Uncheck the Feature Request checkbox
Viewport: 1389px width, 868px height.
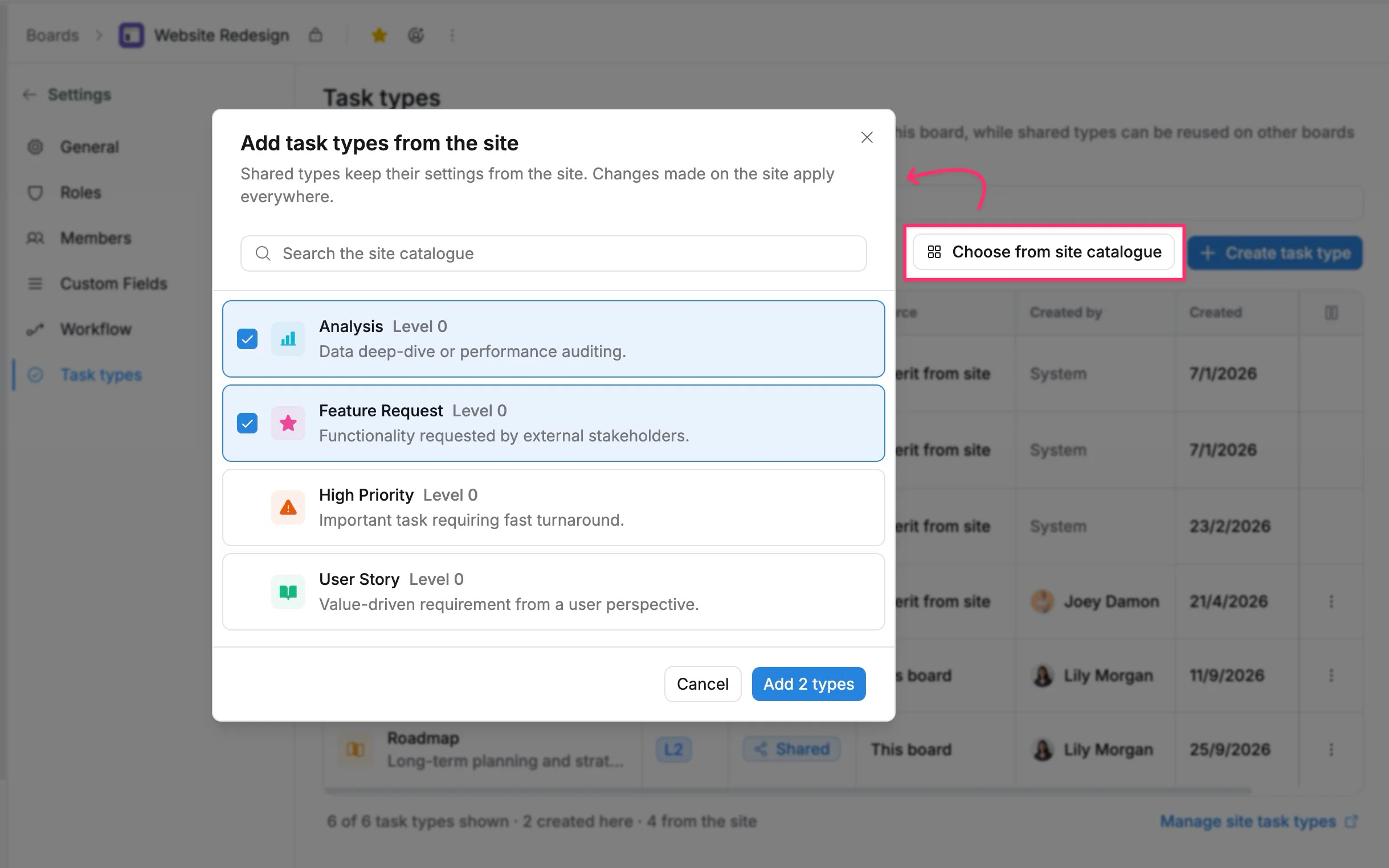click(x=247, y=423)
